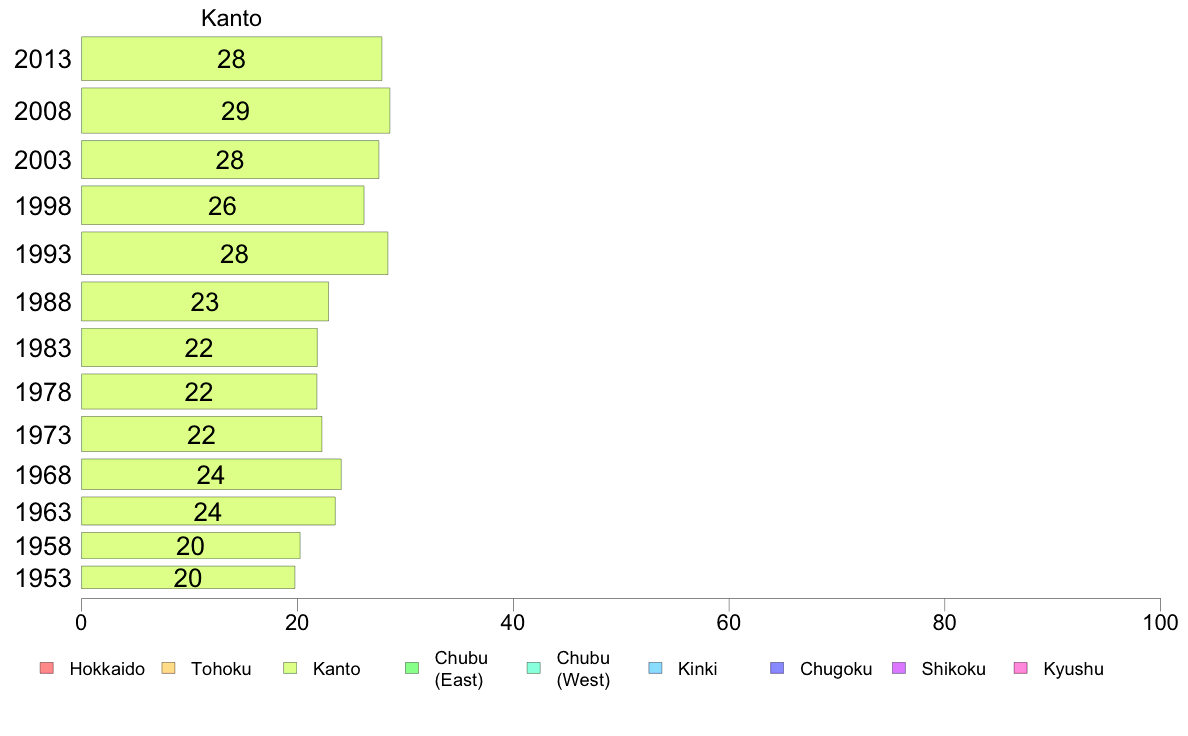This screenshot has width=1188, height=736.
Task: Select the Kyushu pink legend swatch
Action: 1021,668
